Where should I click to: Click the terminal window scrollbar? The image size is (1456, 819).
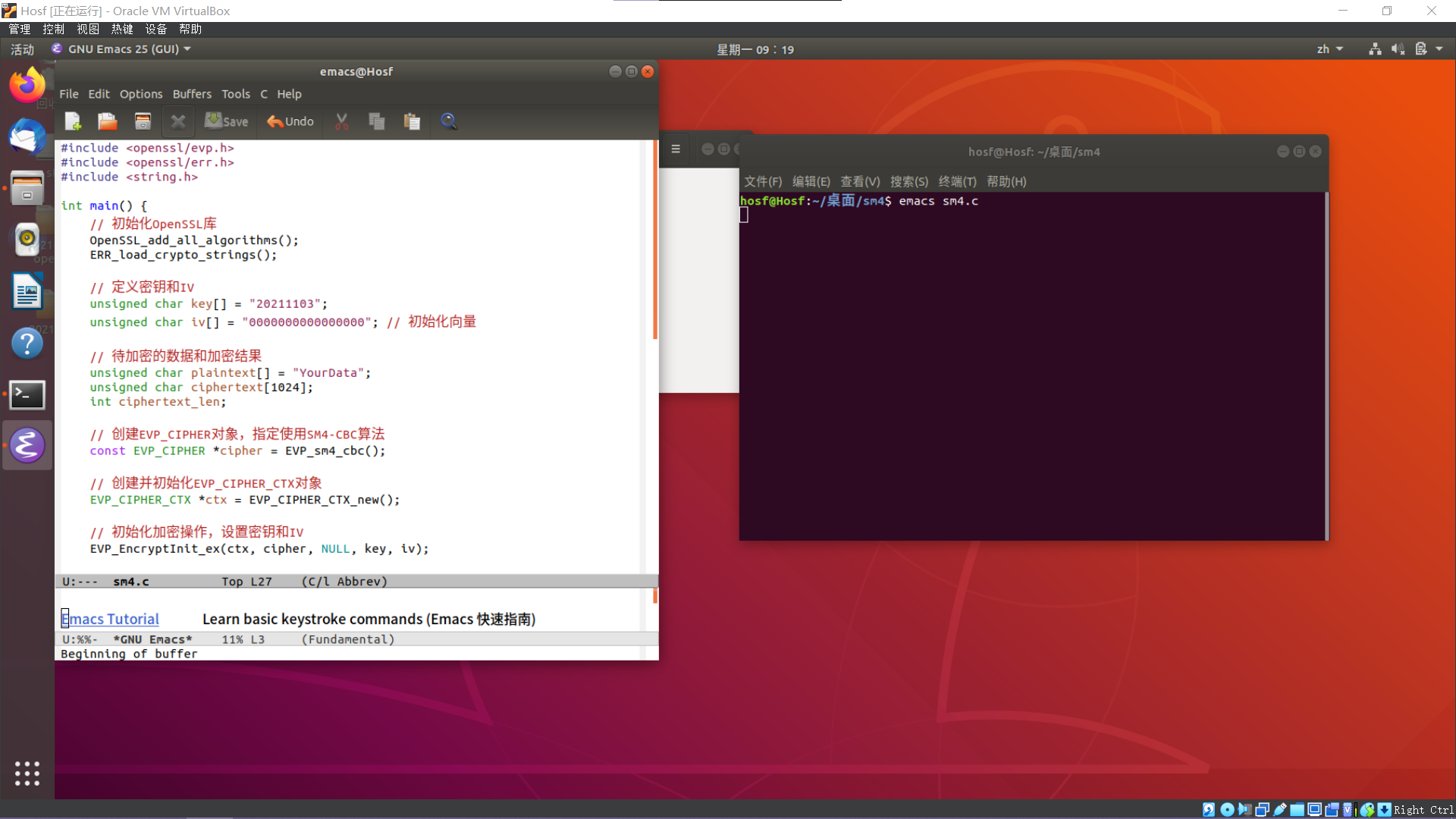point(1326,366)
